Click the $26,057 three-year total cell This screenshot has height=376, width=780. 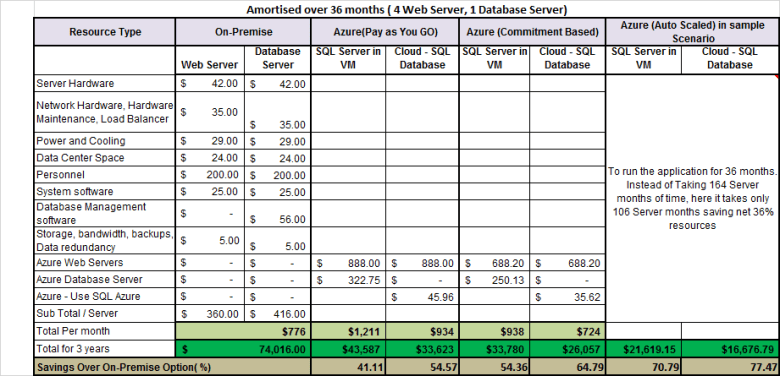click(x=568, y=349)
